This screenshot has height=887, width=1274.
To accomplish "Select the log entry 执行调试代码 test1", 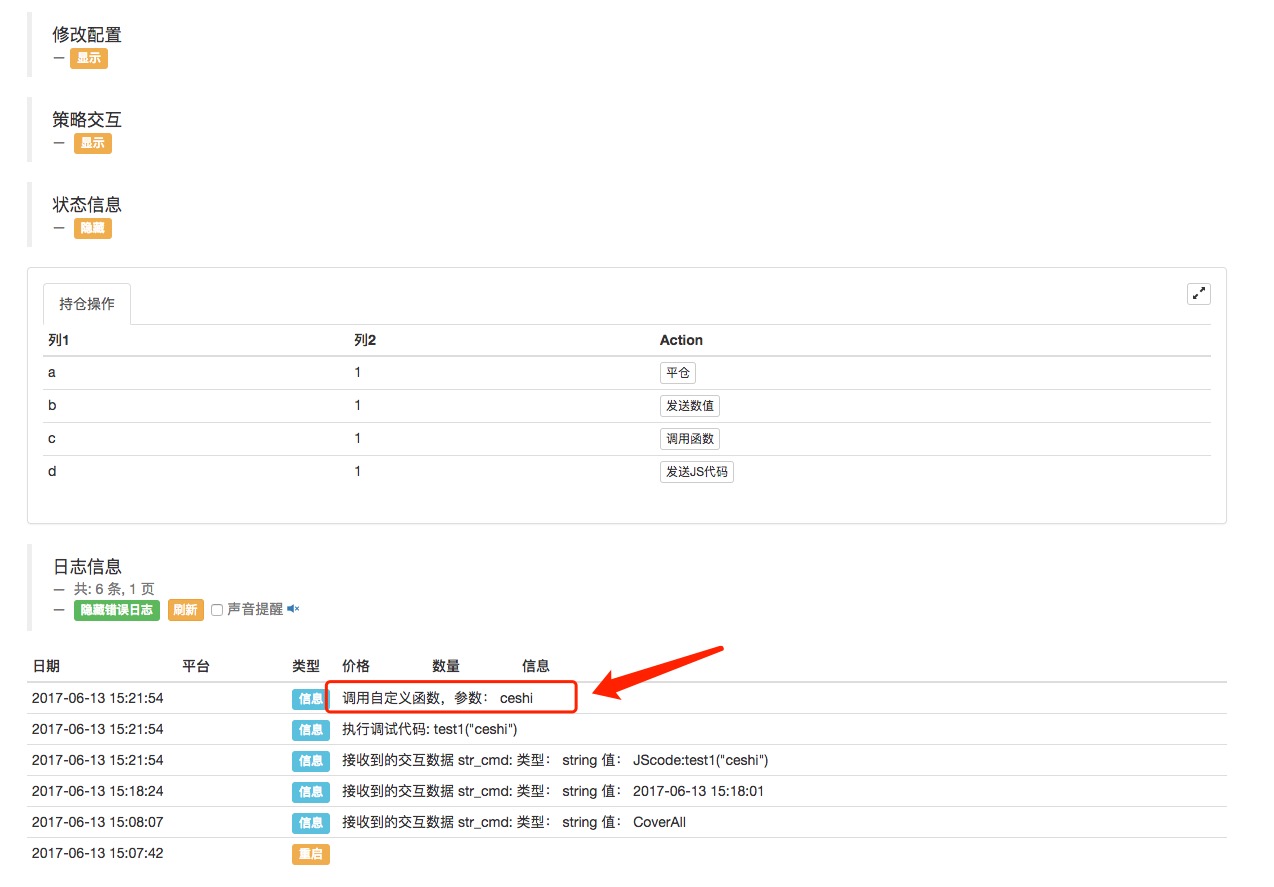I will tap(627, 729).
